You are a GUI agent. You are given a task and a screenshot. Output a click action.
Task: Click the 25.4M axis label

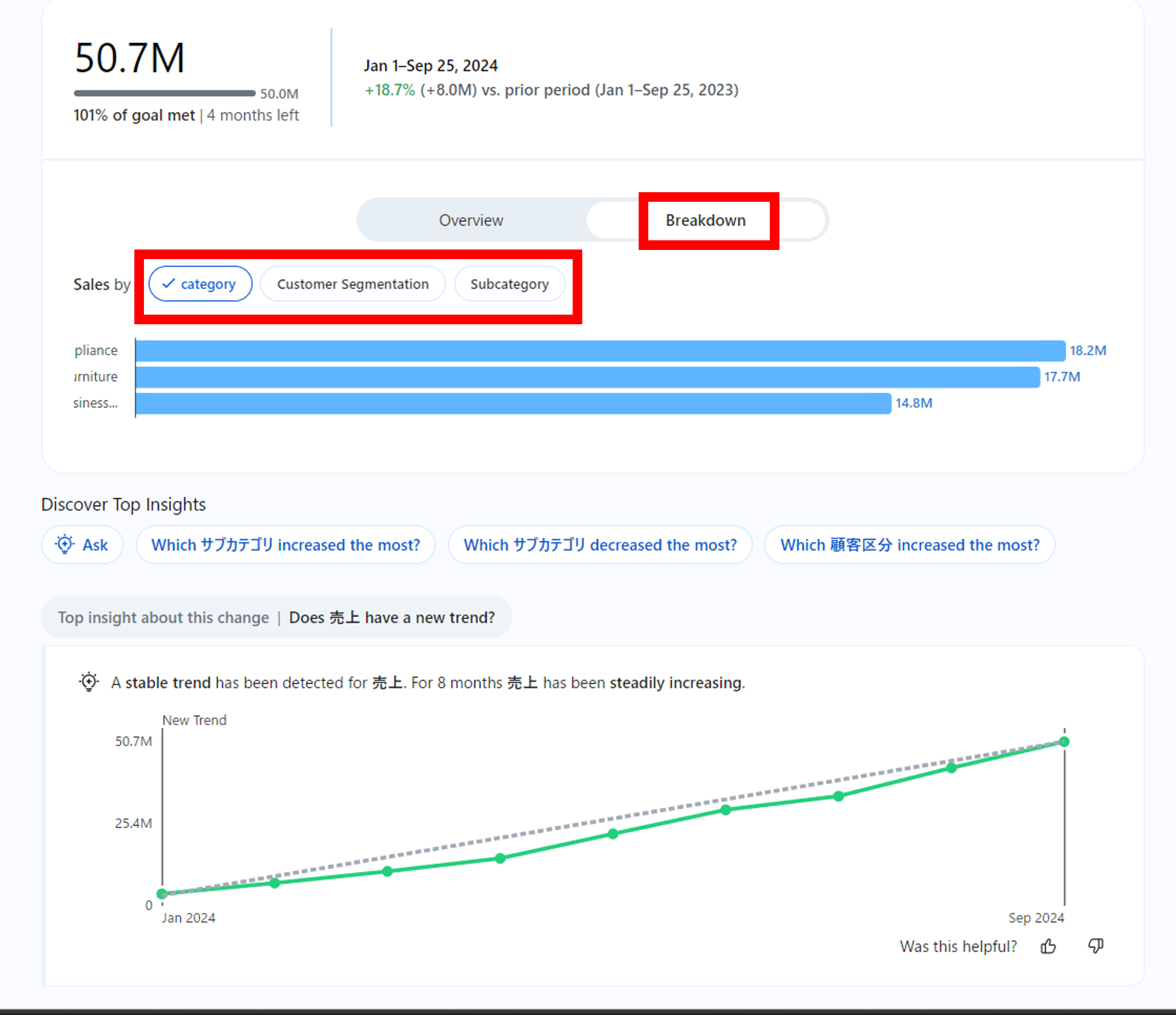133,823
